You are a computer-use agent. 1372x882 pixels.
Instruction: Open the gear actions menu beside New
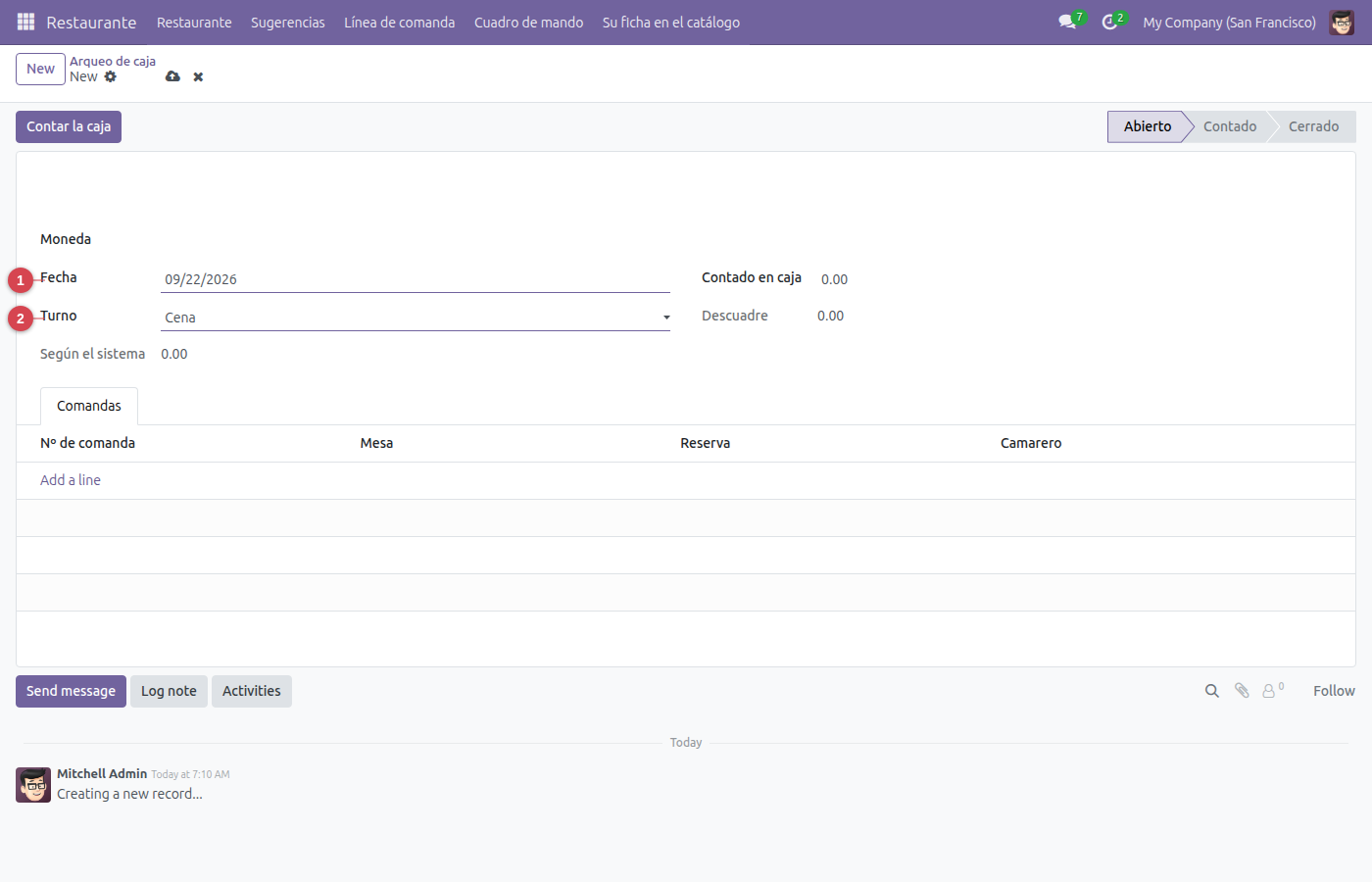[111, 76]
